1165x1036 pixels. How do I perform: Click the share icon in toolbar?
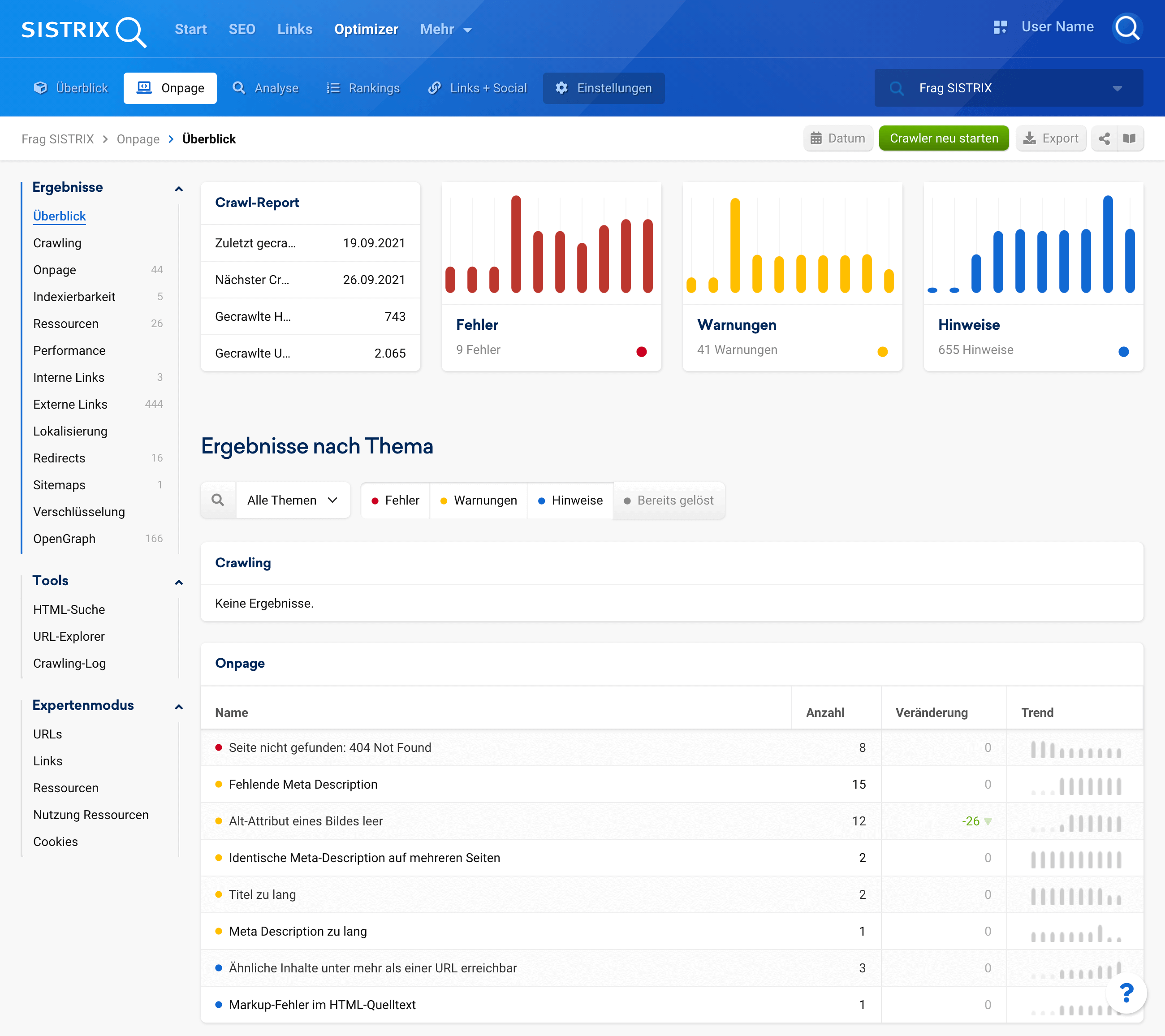pyautogui.click(x=1104, y=138)
